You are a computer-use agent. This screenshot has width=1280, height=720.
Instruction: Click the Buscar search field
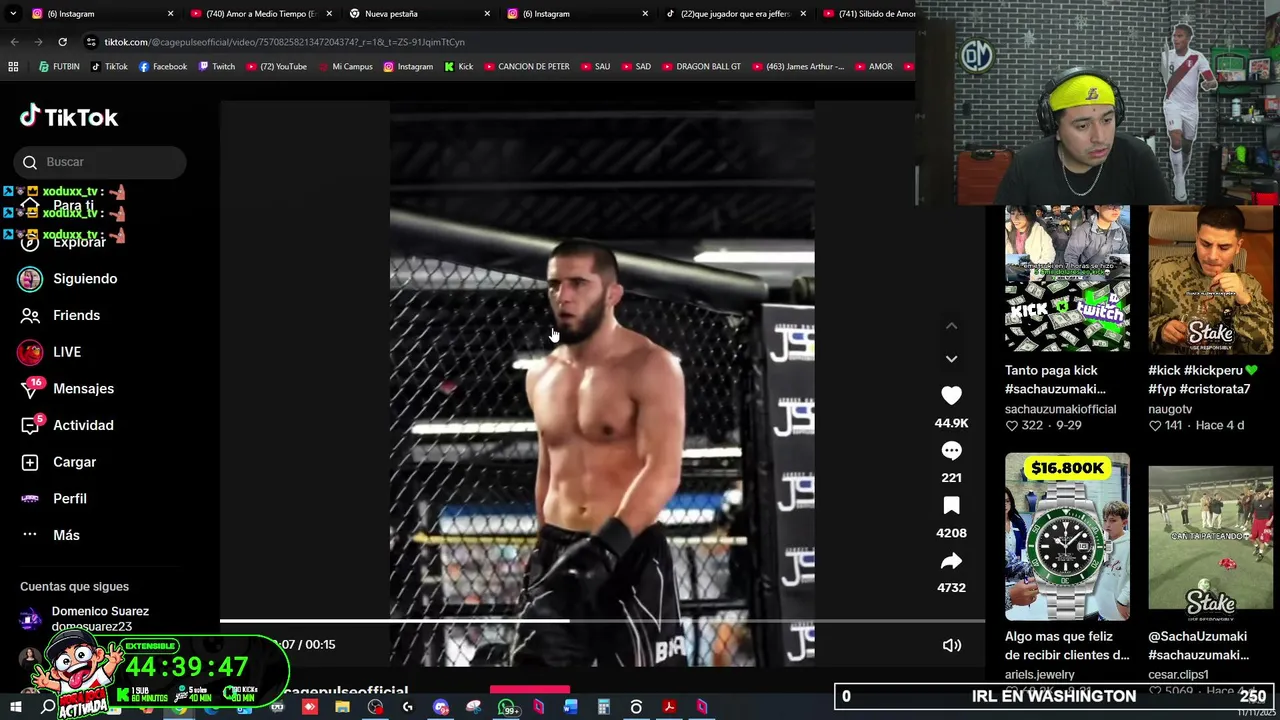(x=100, y=162)
